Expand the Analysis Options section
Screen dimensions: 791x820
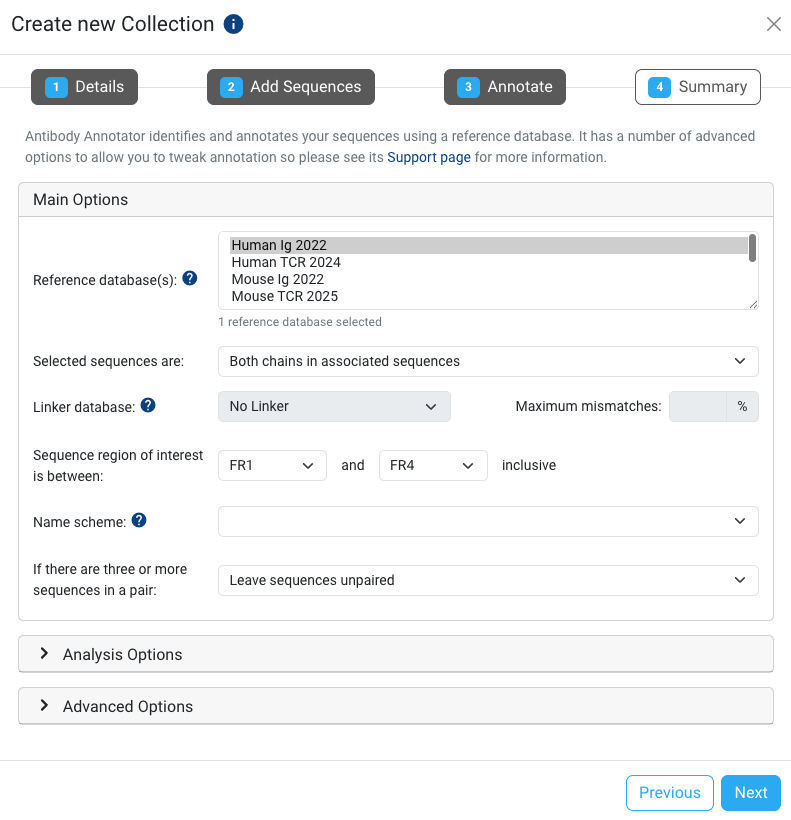(122, 654)
